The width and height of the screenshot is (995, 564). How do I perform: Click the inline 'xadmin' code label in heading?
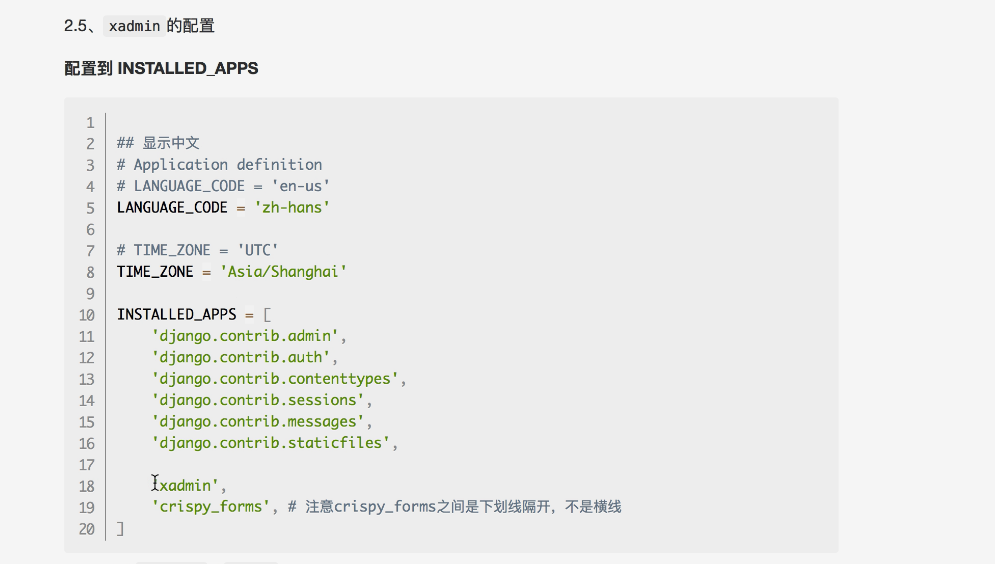[x=134, y=27]
